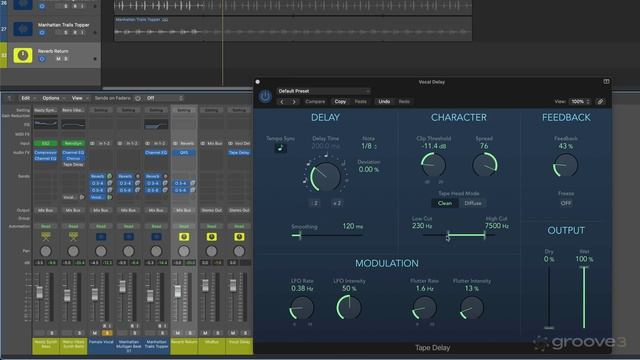Click the Paste button
This screenshot has height=360, width=640.
click(x=360, y=102)
